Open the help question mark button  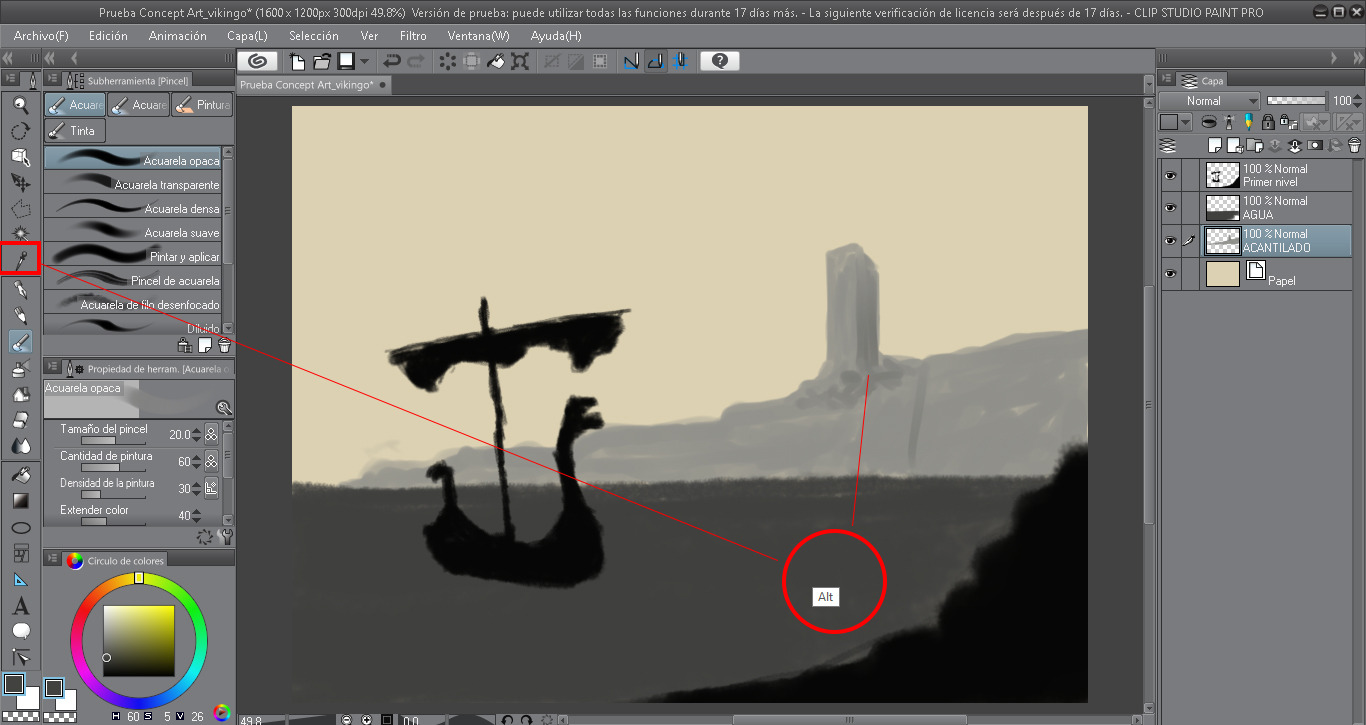[x=720, y=61]
